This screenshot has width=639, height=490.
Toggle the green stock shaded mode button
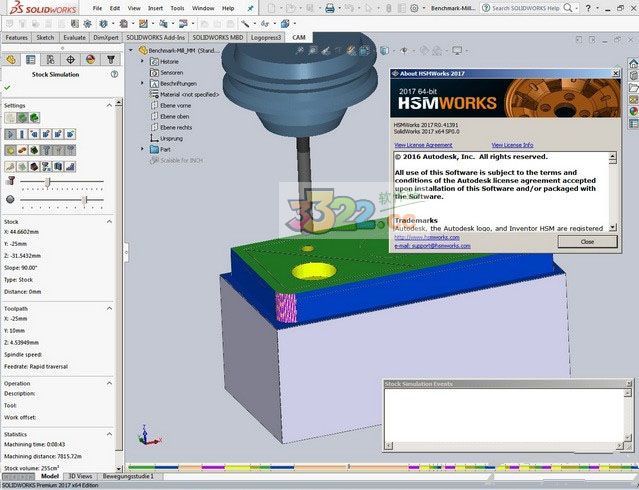[x=22, y=118]
